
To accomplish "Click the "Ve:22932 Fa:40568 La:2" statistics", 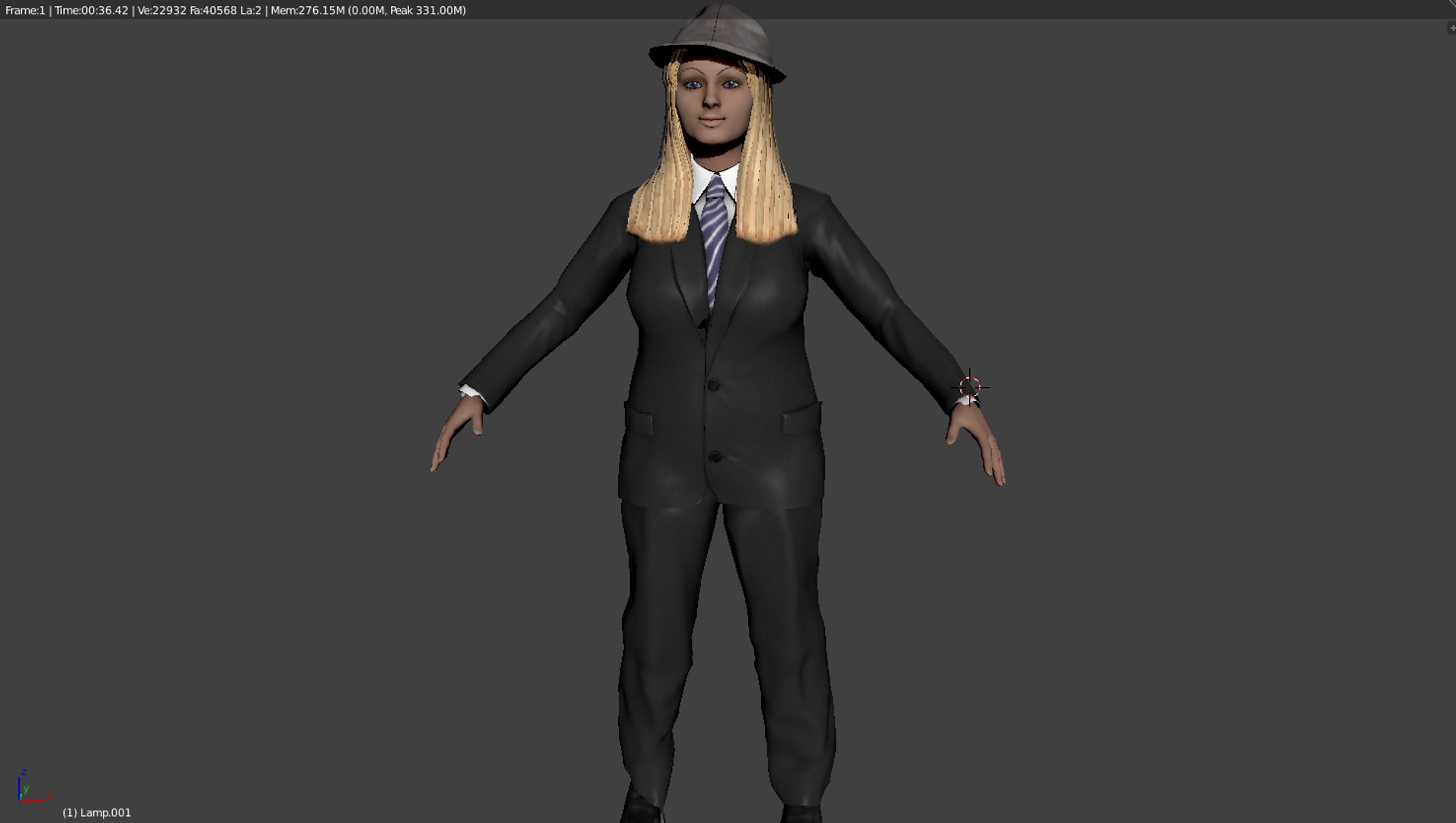I will [x=200, y=10].
